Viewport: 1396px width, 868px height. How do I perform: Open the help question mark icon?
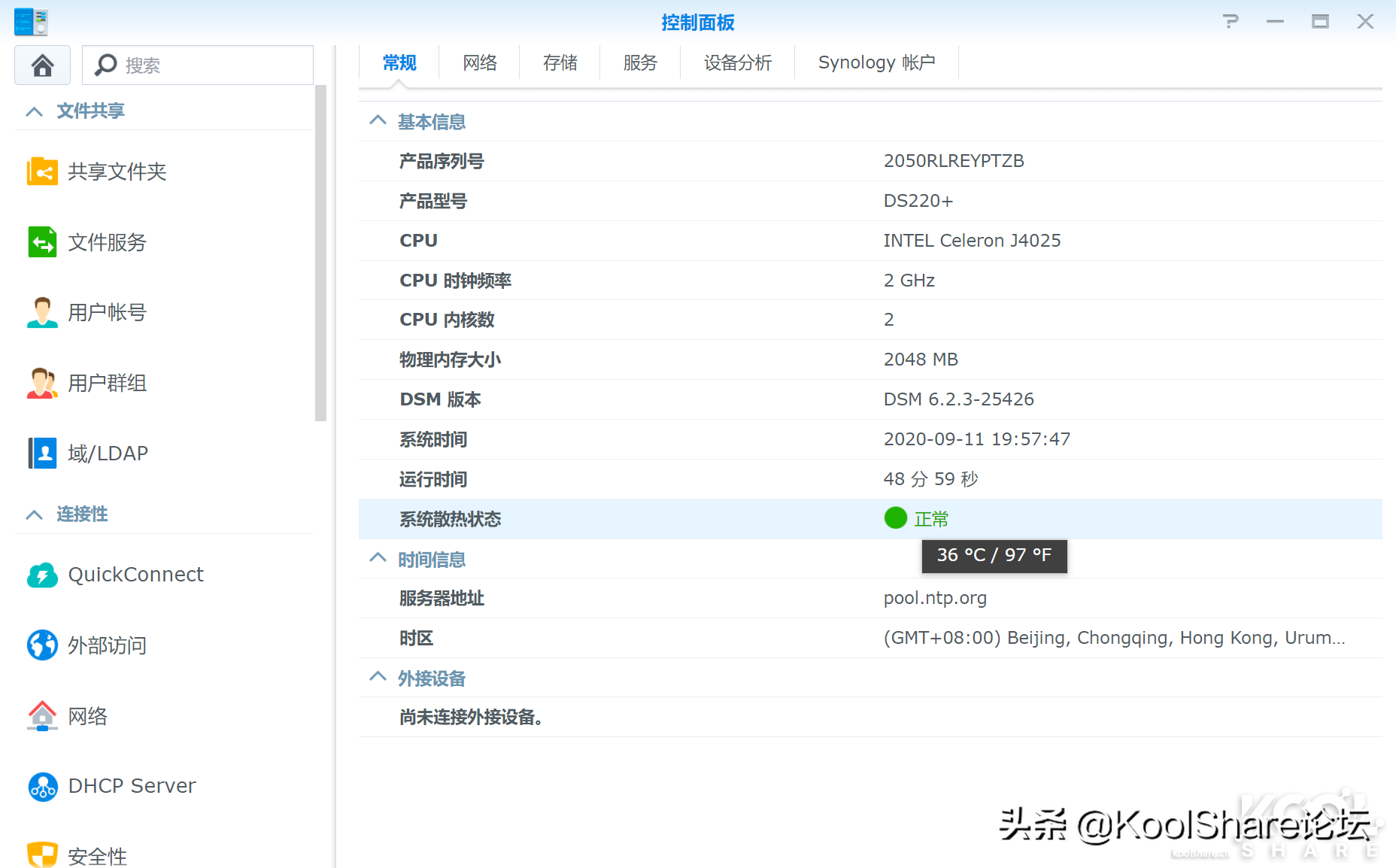(x=1231, y=22)
